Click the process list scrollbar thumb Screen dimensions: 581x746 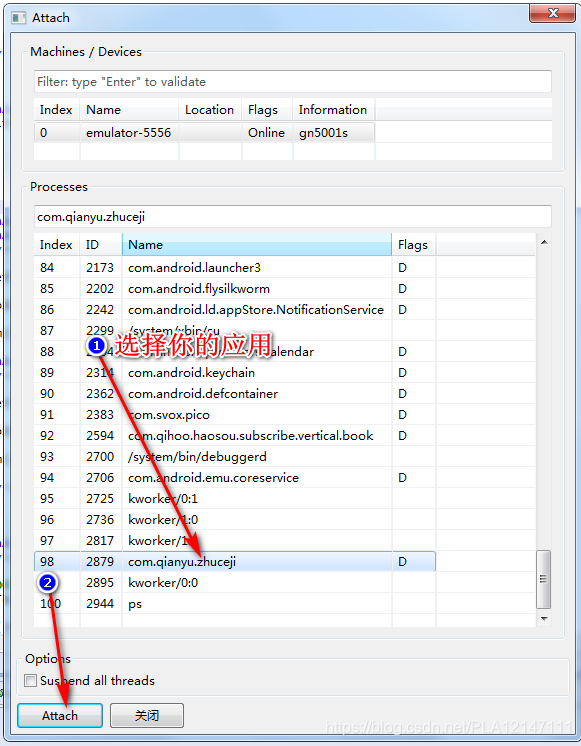click(543, 579)
